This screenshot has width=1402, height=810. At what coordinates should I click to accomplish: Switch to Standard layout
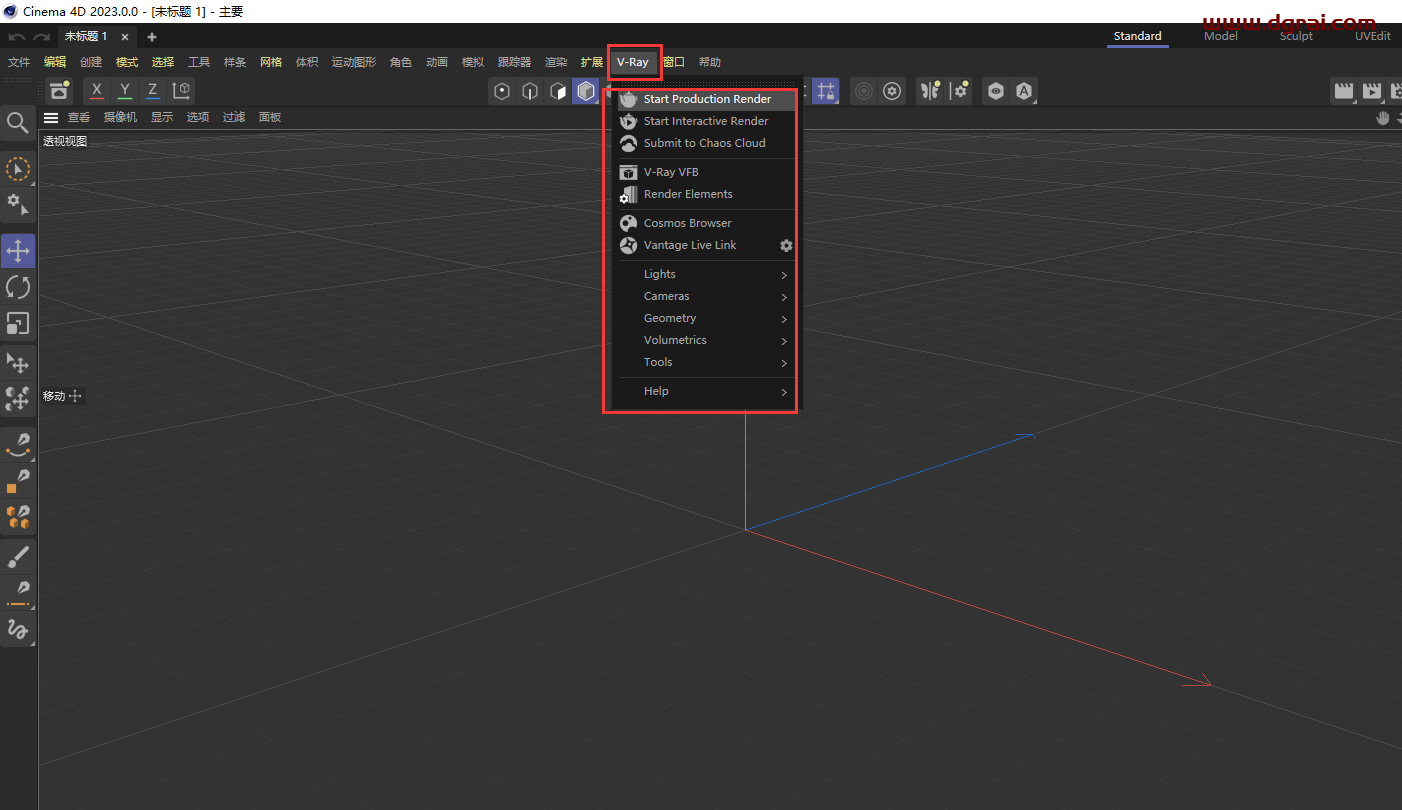1138,36
